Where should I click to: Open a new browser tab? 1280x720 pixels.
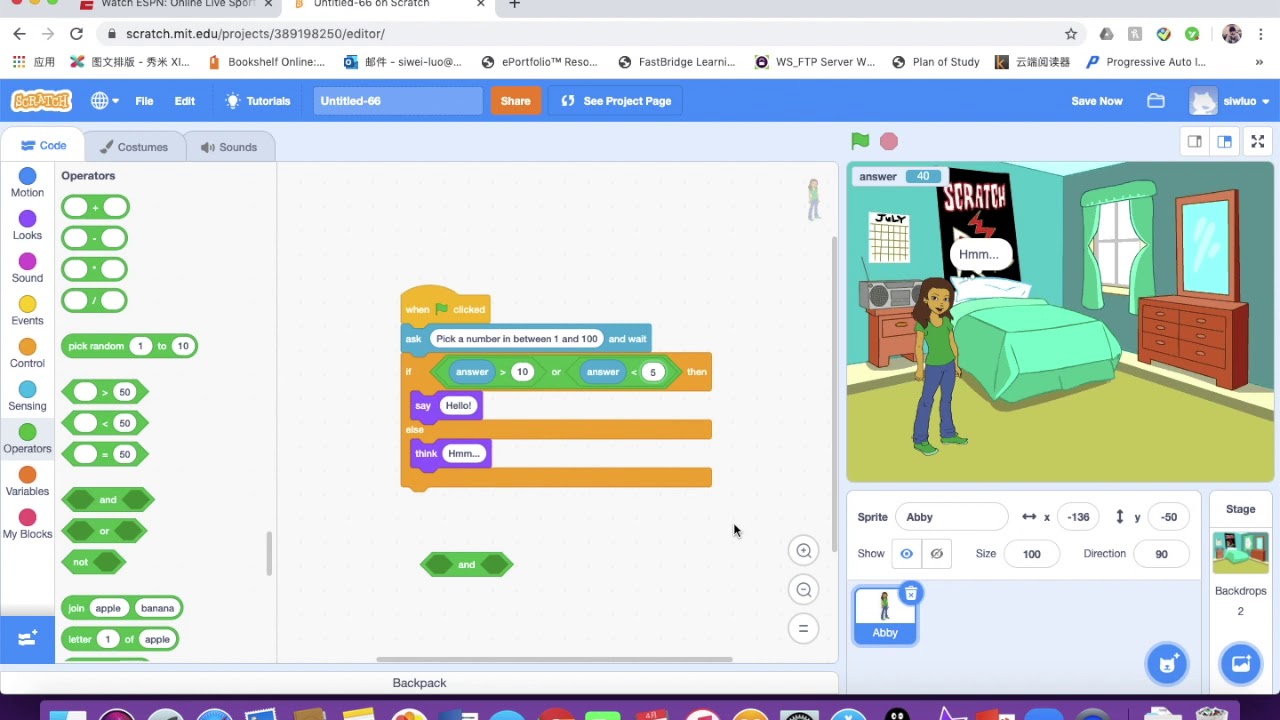point(514,4)
